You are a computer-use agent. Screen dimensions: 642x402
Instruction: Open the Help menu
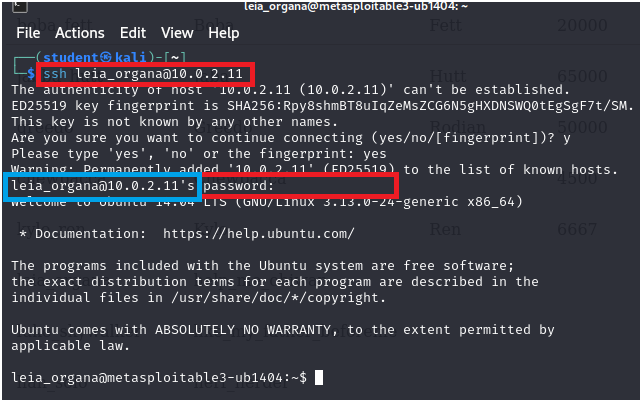tap(224, 33)
